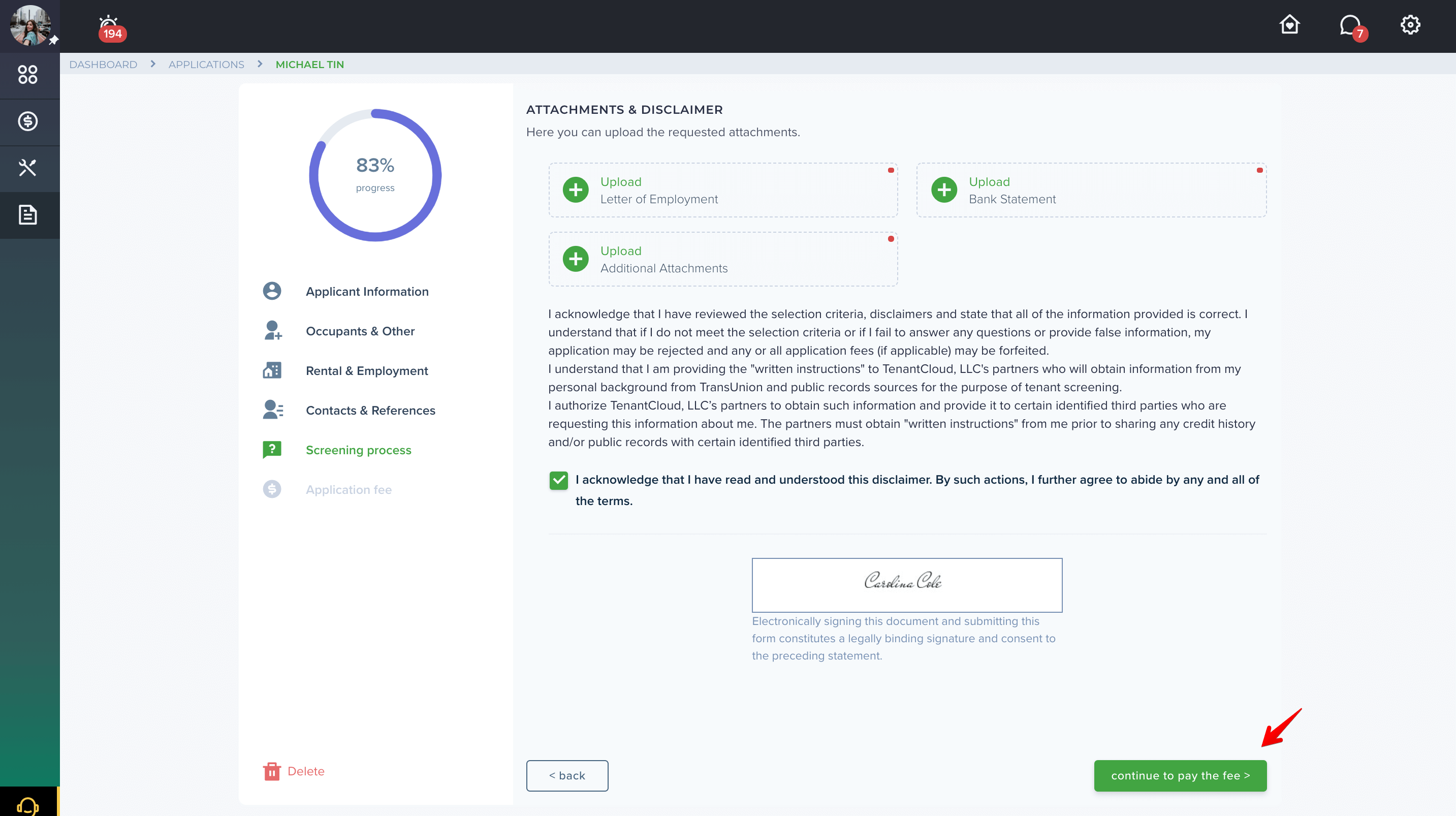Click the Occupants & Other icon
Screen dimensions: 1456x816
273,331
